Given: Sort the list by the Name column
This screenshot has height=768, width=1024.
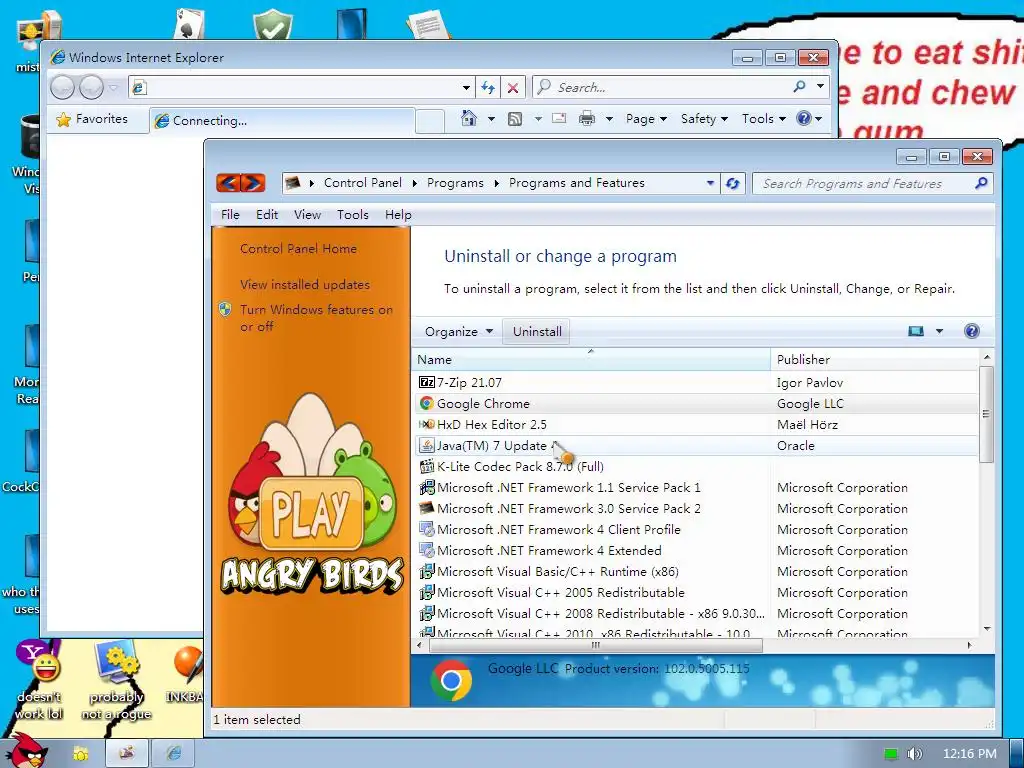Looking at the screenshot, I should click(x=591, y=359).
